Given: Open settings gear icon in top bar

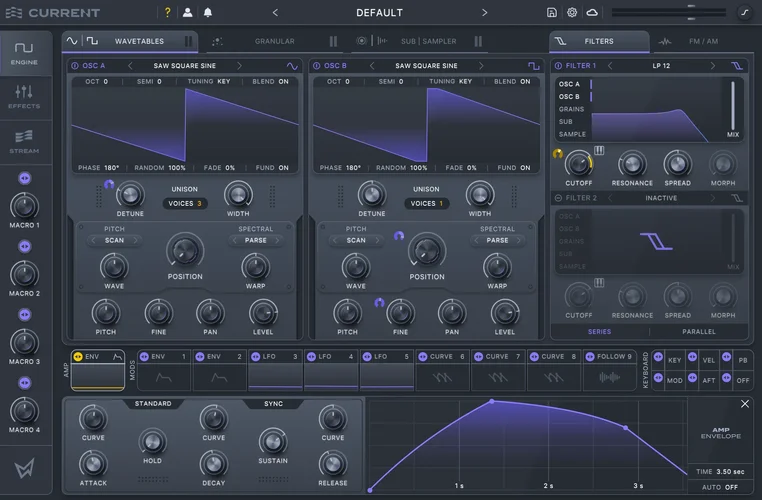Looking at the screenshot, I should [572, 13].
